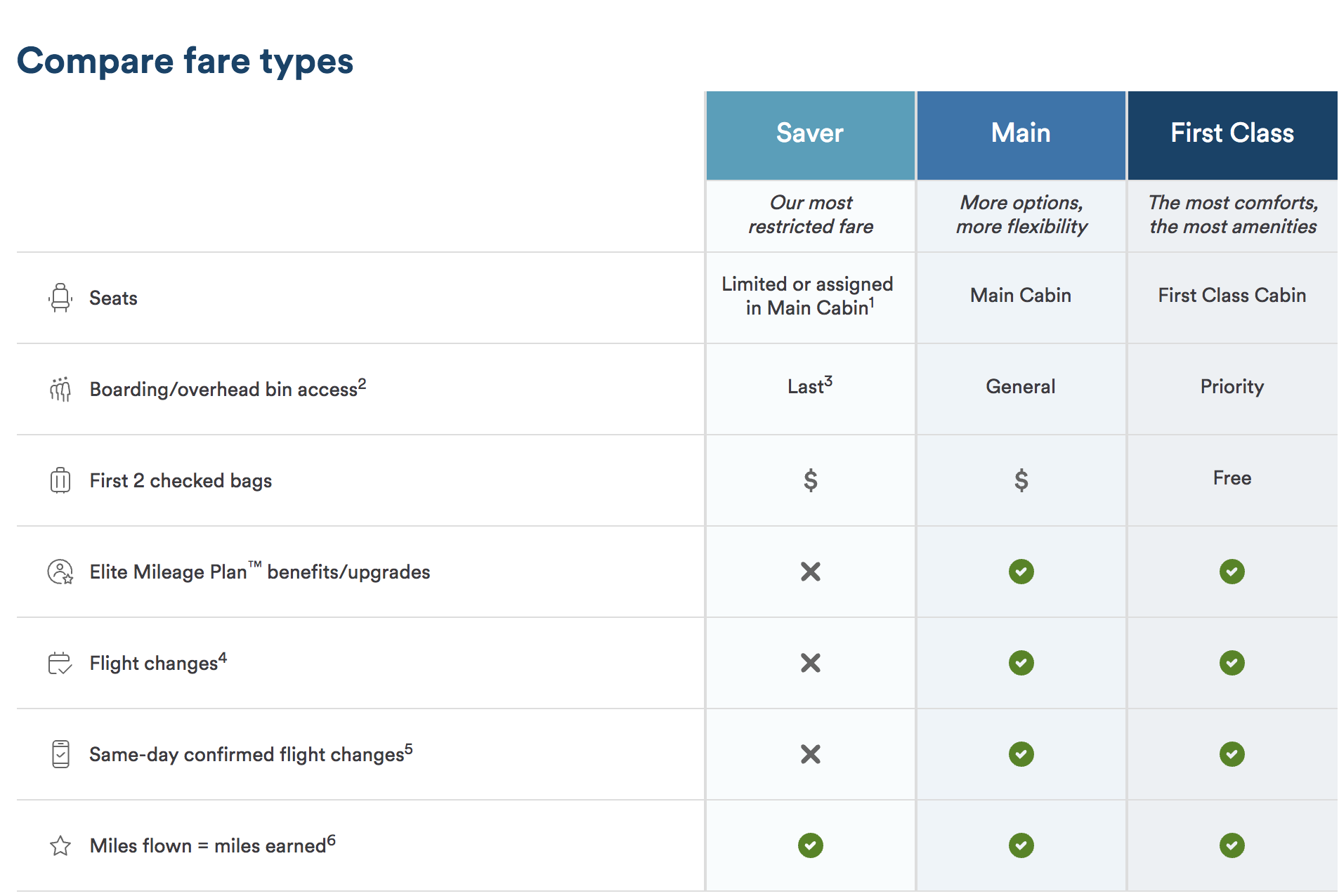Click Saver's X mark for Flight changes
Viewport: 1339px width, 896px height.
point(810,663)
